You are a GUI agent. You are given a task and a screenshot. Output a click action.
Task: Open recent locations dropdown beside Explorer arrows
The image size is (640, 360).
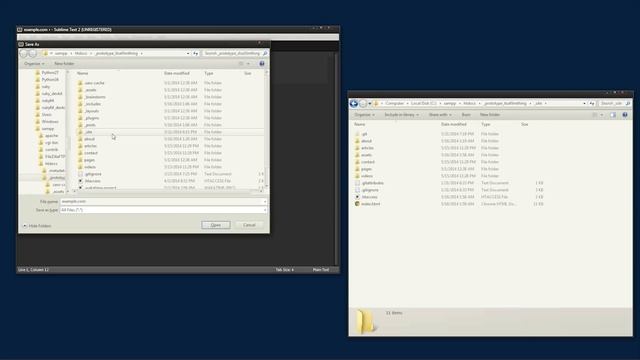370,104
